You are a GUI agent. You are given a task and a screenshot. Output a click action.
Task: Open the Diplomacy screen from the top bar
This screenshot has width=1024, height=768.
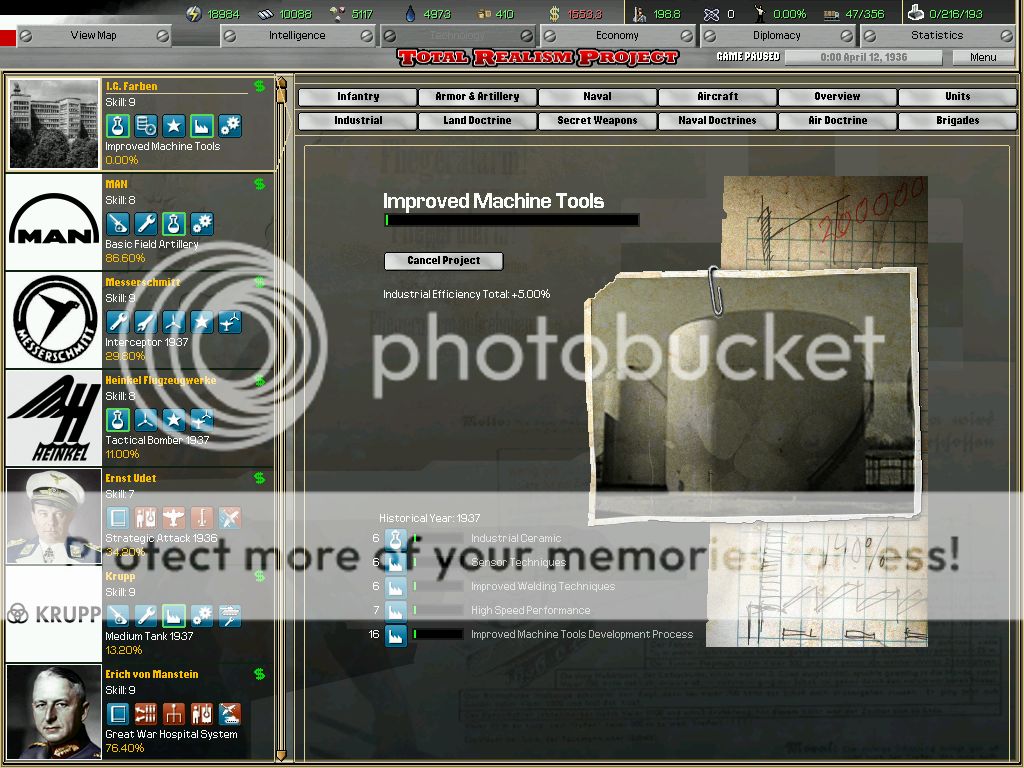point(777,35)
